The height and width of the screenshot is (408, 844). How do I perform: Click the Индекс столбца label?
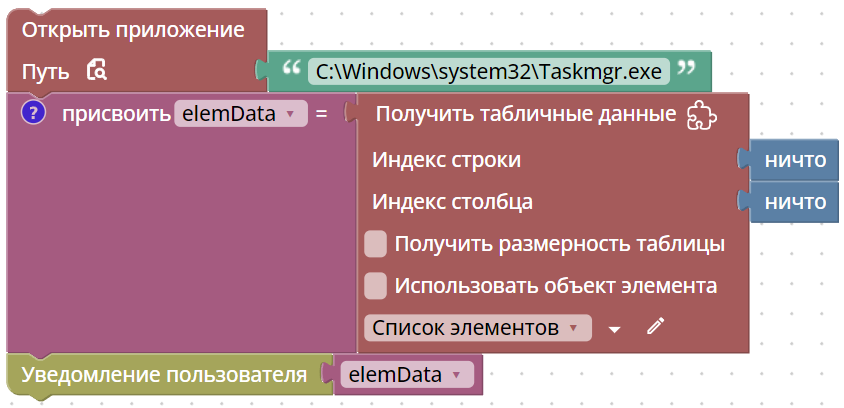pyautogui.click(x=452, y=202)
